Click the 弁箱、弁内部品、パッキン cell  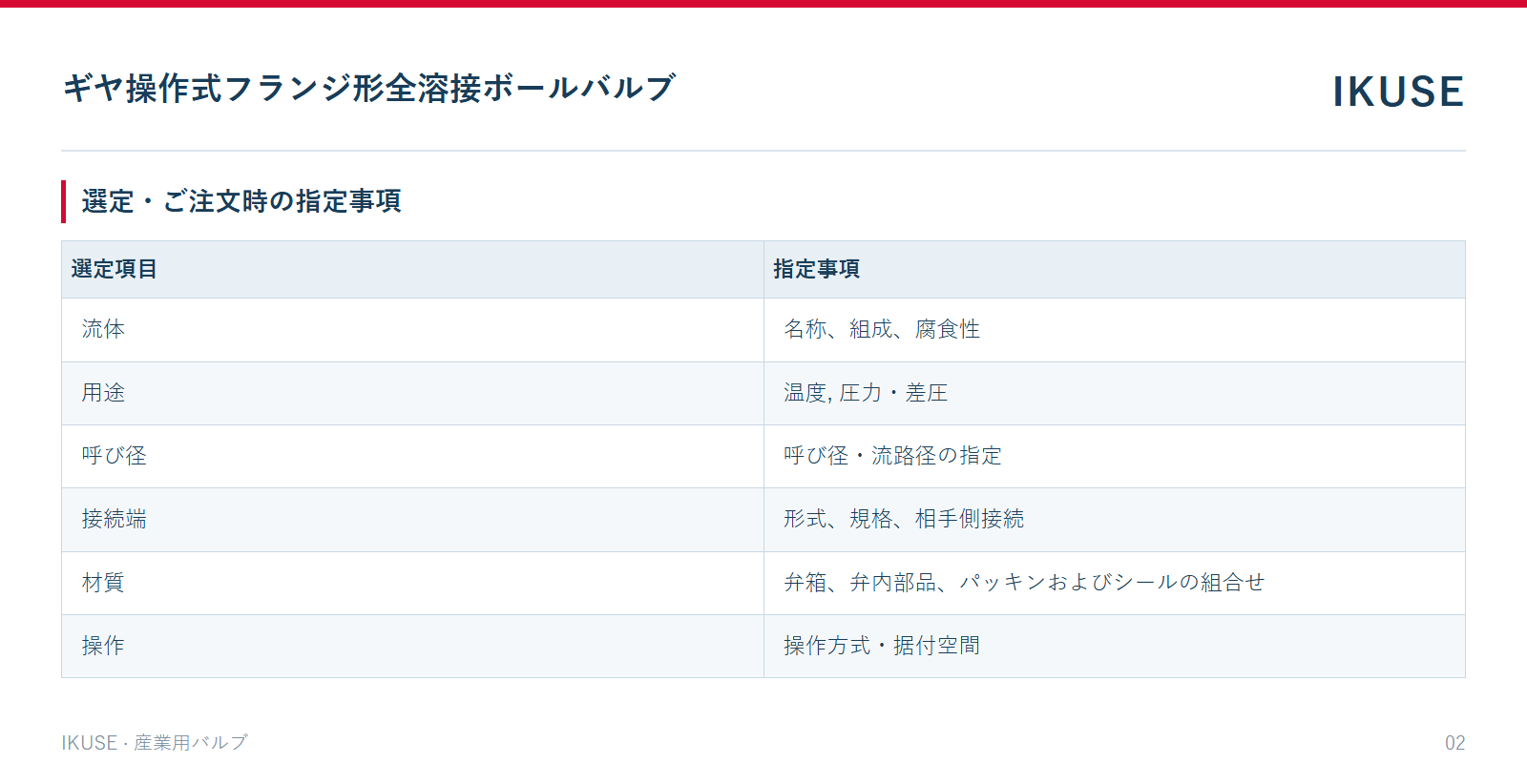click(x=1115, y=583)
